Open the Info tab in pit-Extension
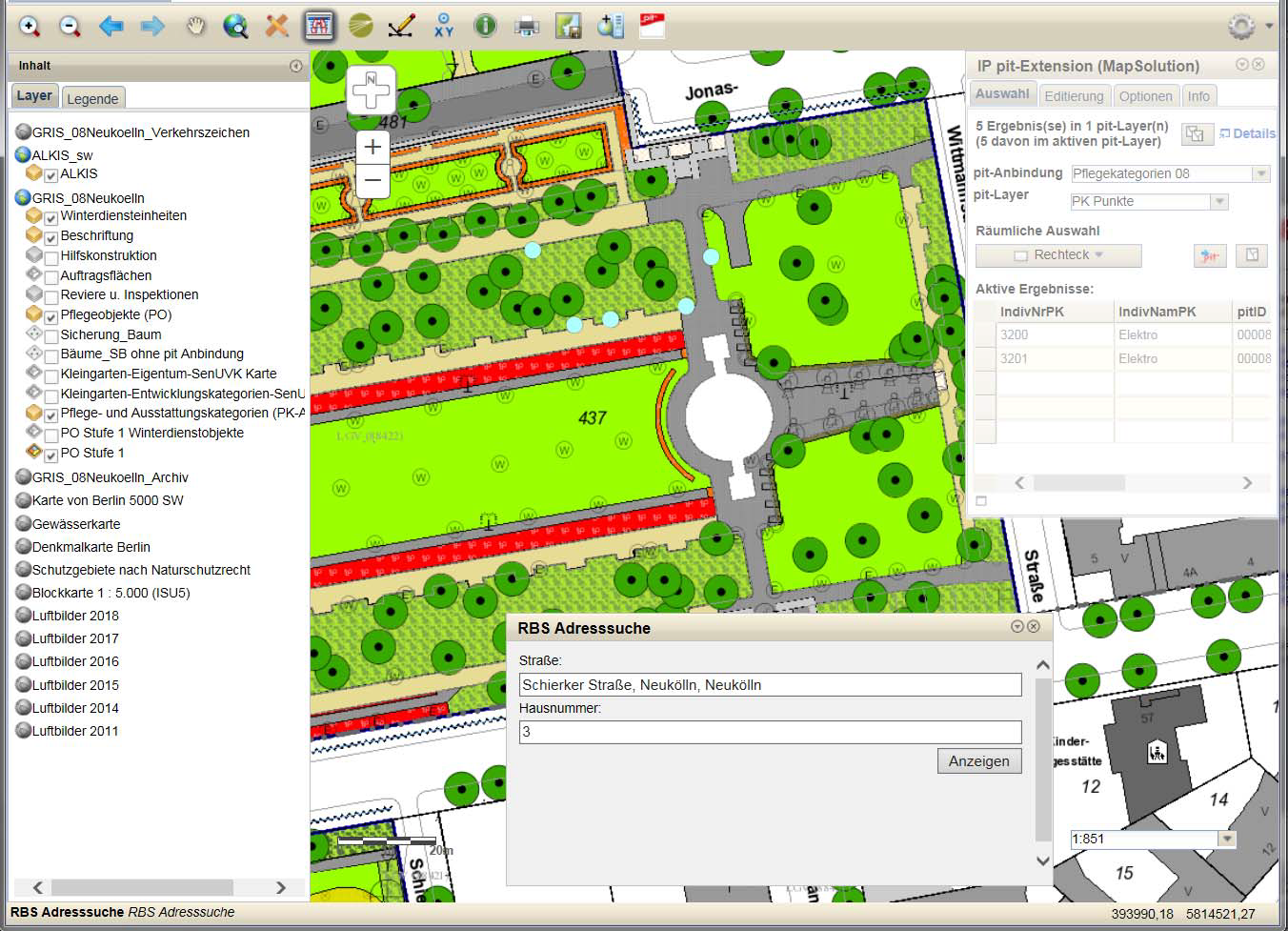Image resolution: width=1288 pixels, height=931 pixels. [1198, 96]
